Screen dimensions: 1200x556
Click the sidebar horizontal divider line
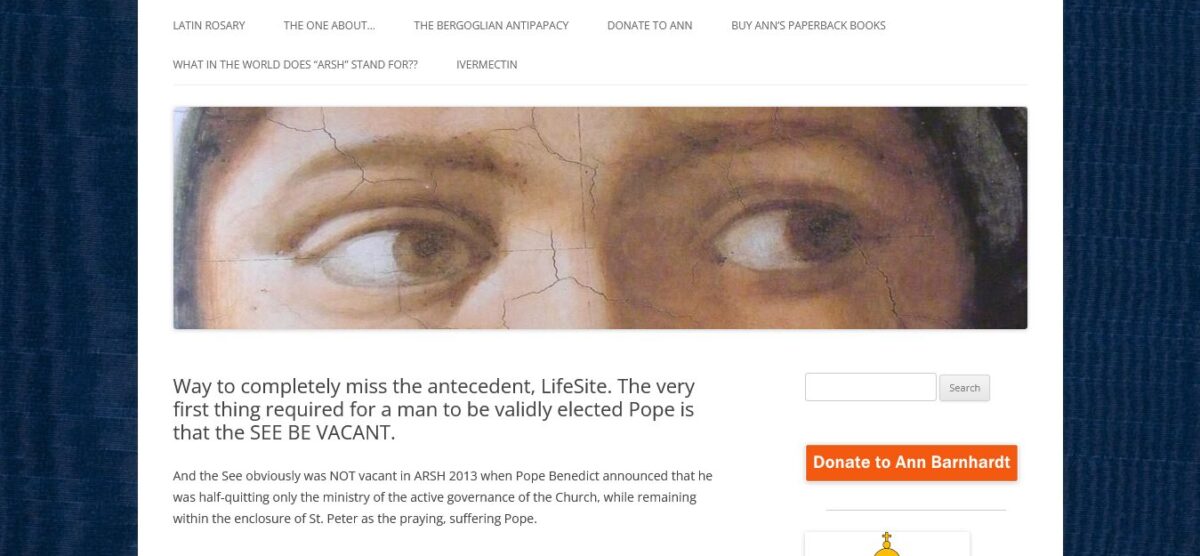coord(915,510)
